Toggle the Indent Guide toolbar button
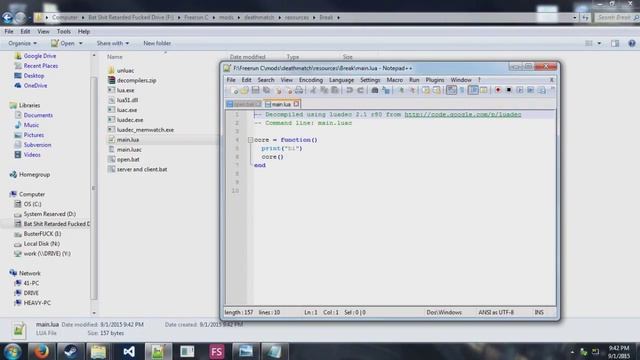 473,90
